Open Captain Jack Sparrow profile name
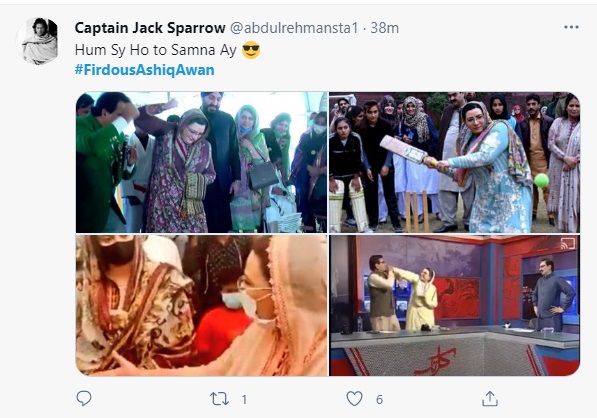The width and height of the screenshot is (597, 418). [x=150, y=28]
